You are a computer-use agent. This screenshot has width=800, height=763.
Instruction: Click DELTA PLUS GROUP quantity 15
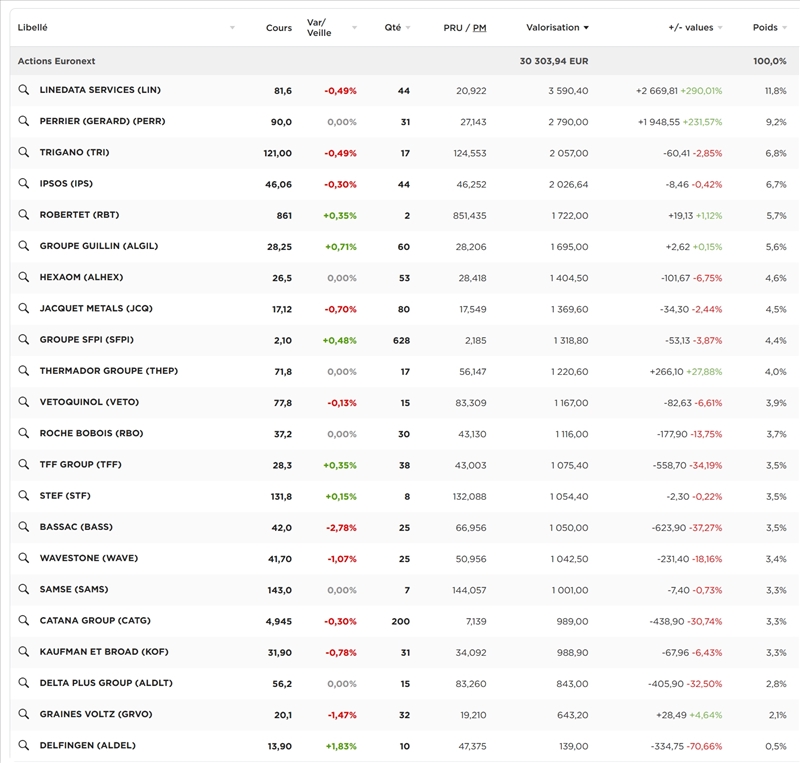405,684
